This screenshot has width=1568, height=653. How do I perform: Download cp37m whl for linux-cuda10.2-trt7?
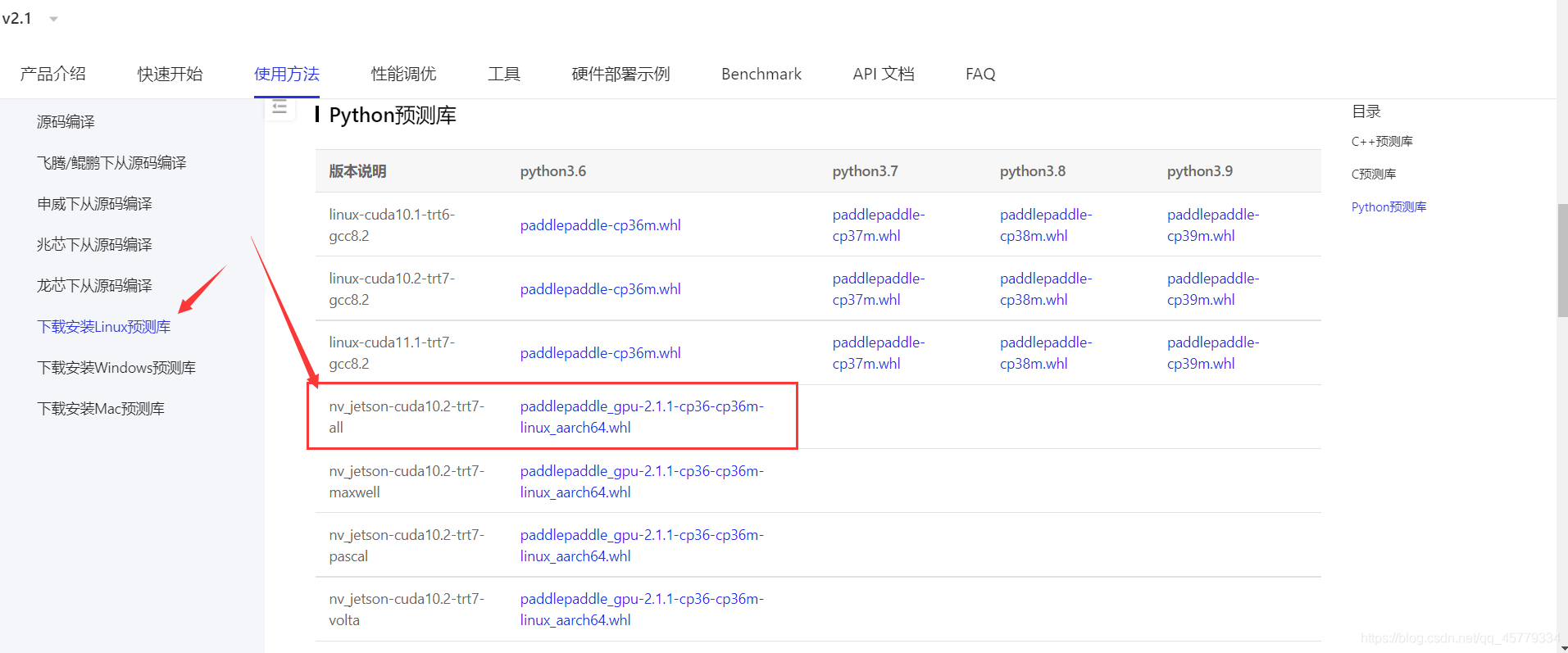(879, 289)
